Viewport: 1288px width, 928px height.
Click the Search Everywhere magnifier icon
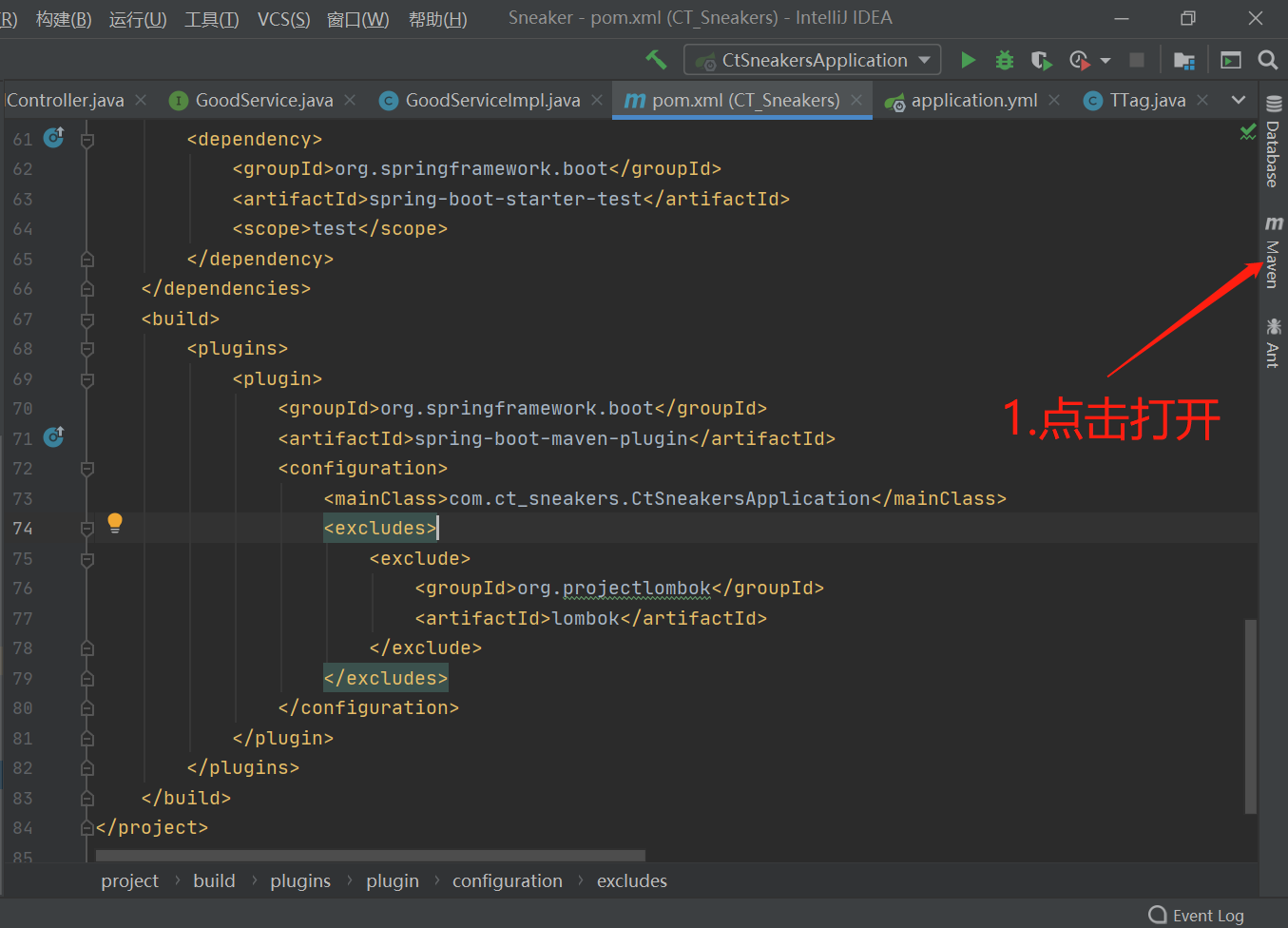pyautogui.click(x=1268, y=60)
